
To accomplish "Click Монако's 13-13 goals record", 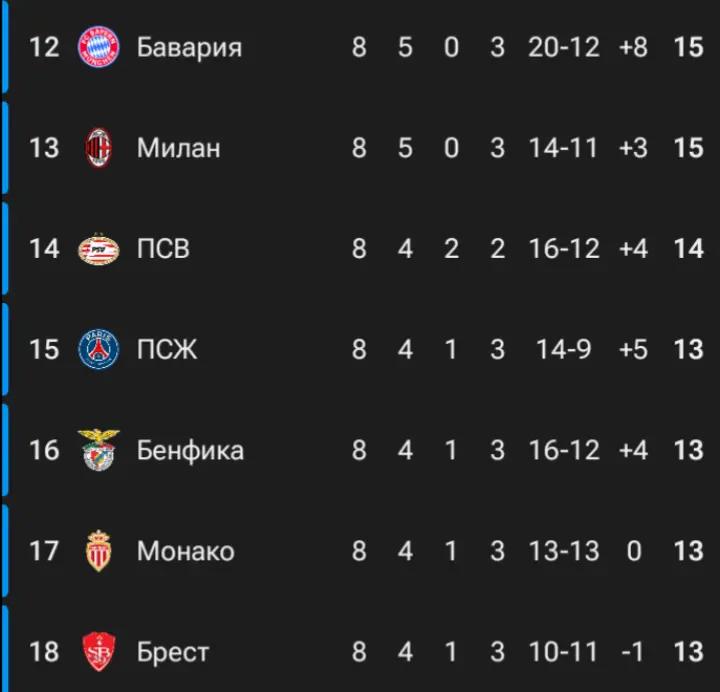I will point(563,551).
